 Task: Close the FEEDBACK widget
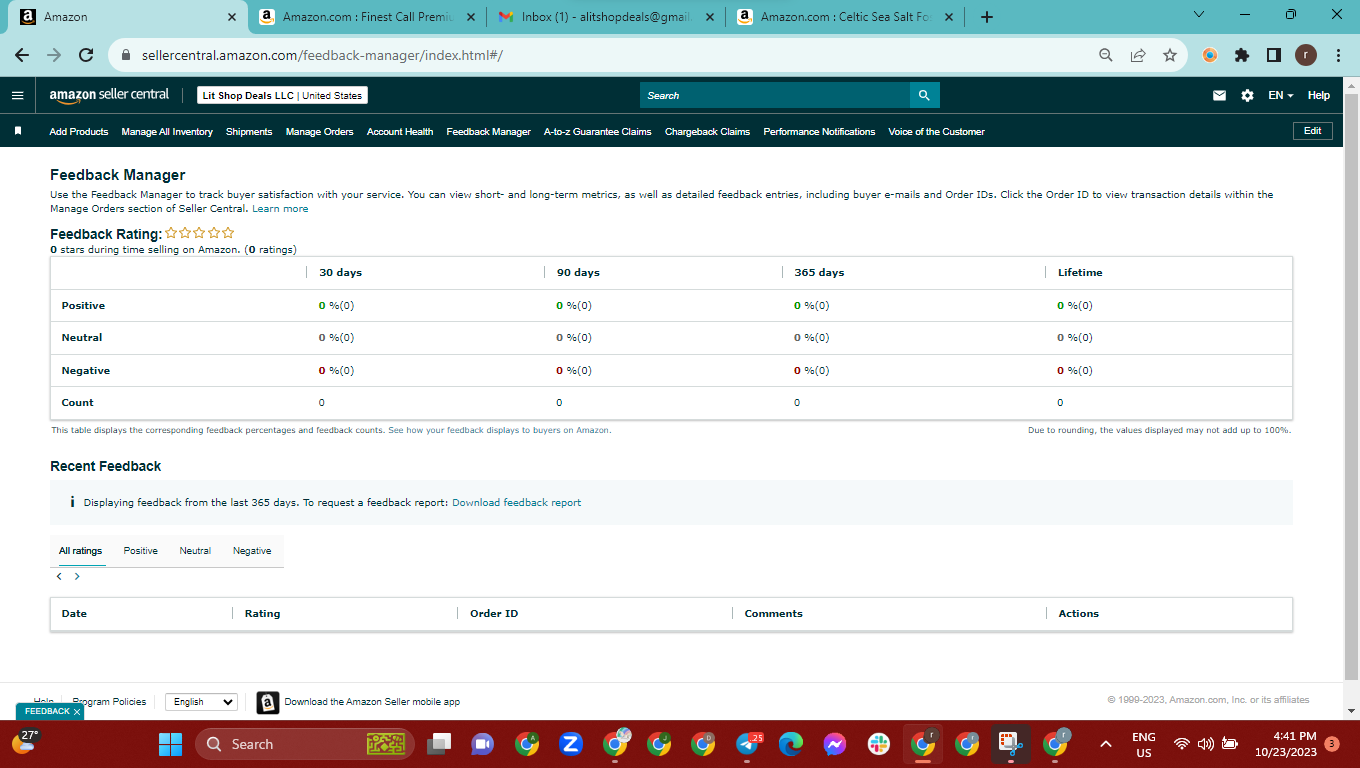pos(77,712)
